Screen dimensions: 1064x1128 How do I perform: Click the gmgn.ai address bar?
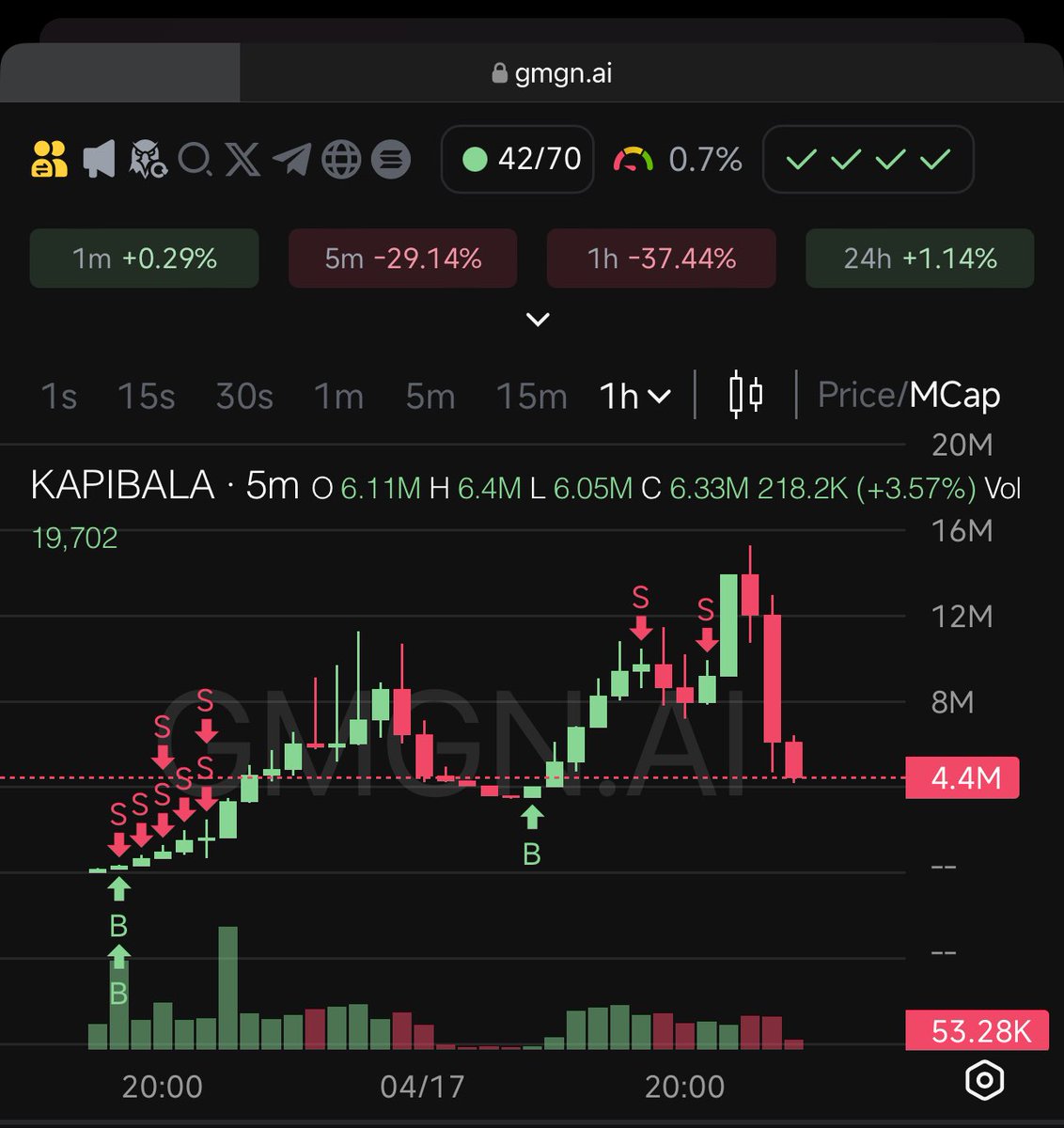click(x=552, y=73)
